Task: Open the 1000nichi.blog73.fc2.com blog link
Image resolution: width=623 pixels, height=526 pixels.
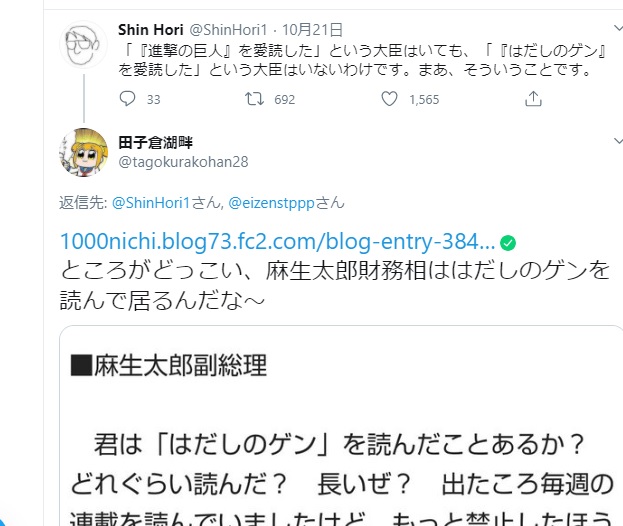Action: pos(277,242)
